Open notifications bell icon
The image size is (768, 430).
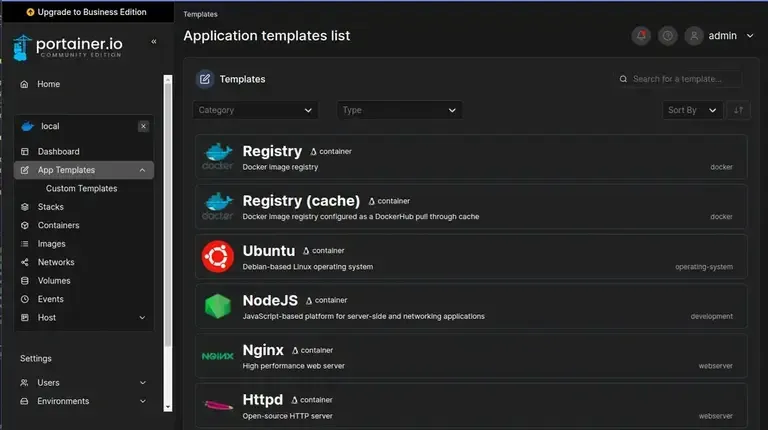pyautogui.click(x=641, y=36)
